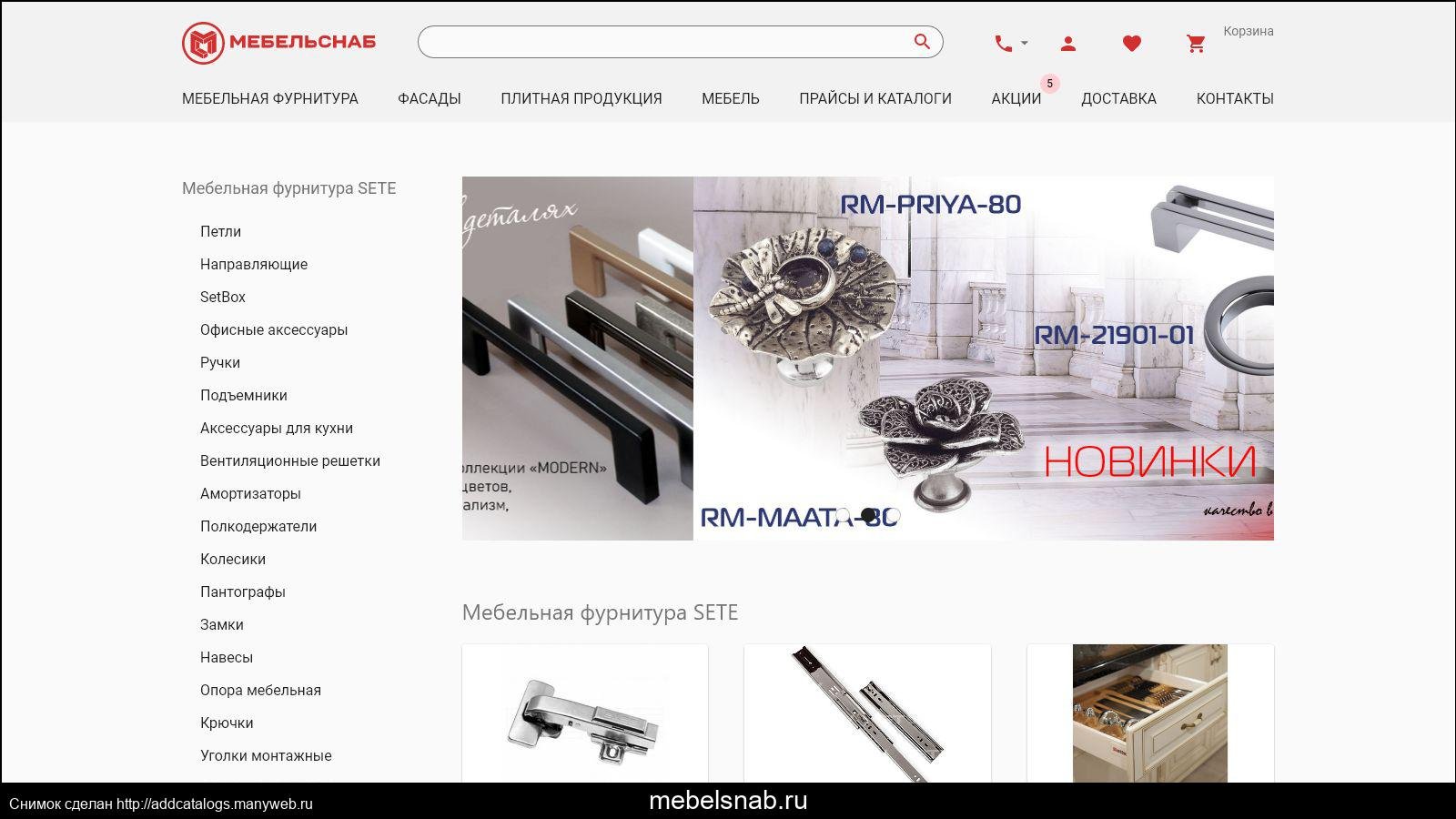Open the Направляющие category

click(x=254, y=264)
